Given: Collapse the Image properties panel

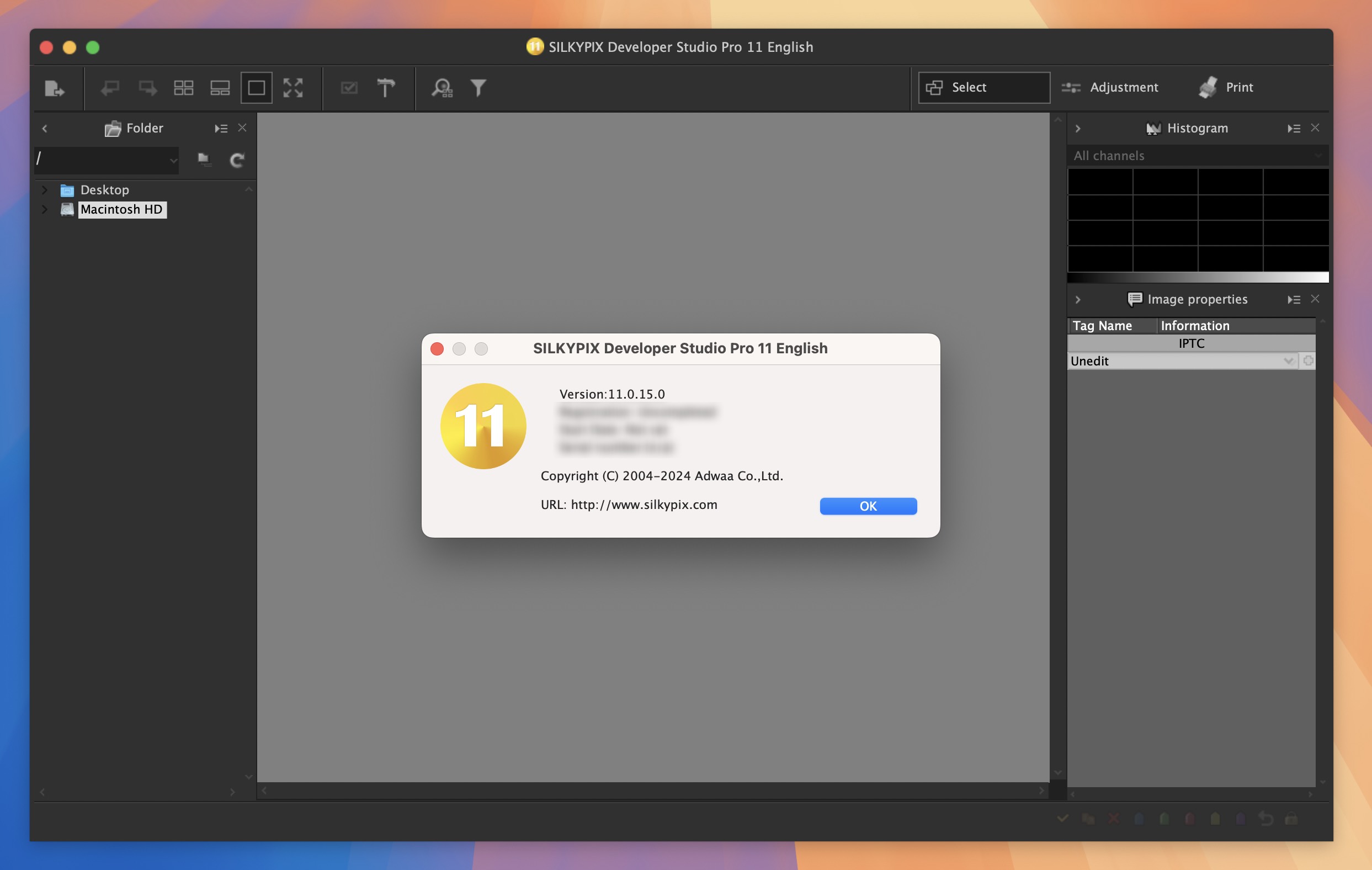Looking at the screenshot, I should (1079, 299).
